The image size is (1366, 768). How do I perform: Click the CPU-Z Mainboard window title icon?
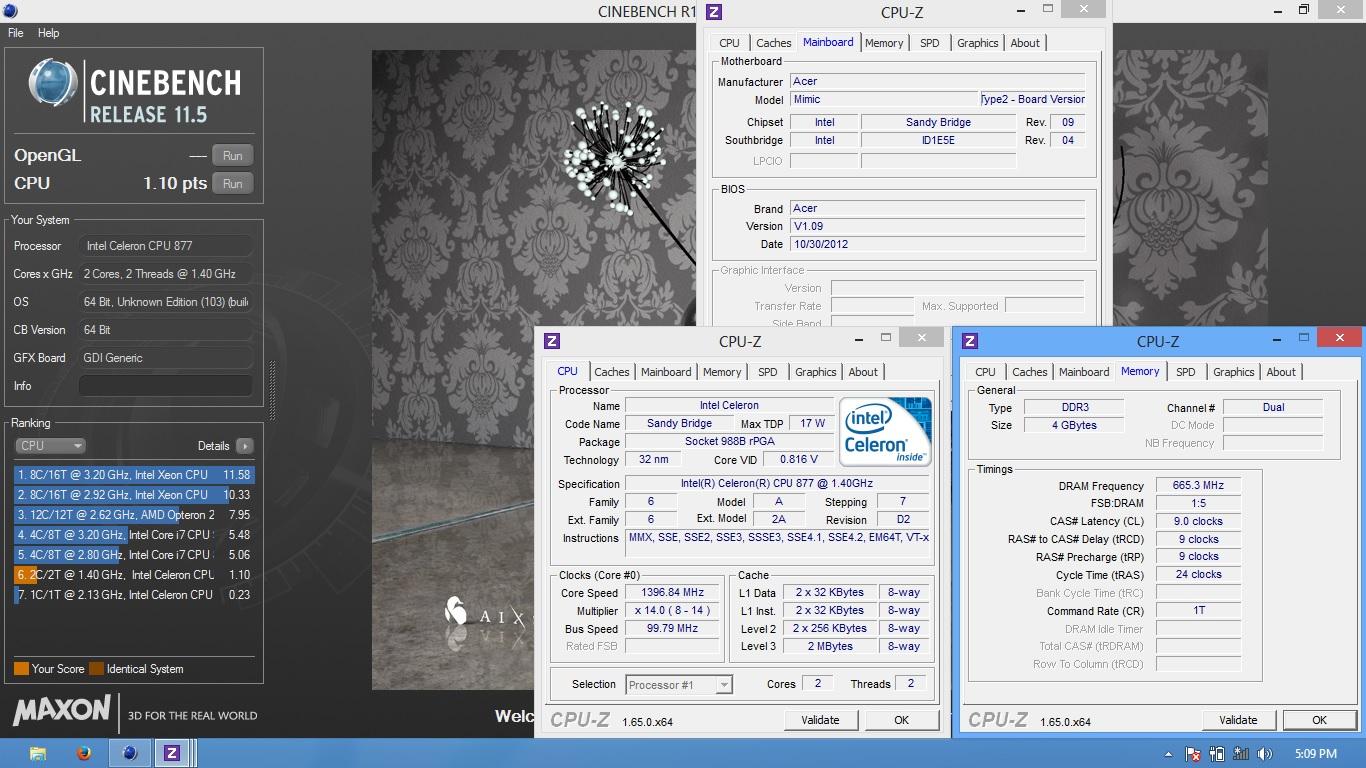tap(714, 12)
